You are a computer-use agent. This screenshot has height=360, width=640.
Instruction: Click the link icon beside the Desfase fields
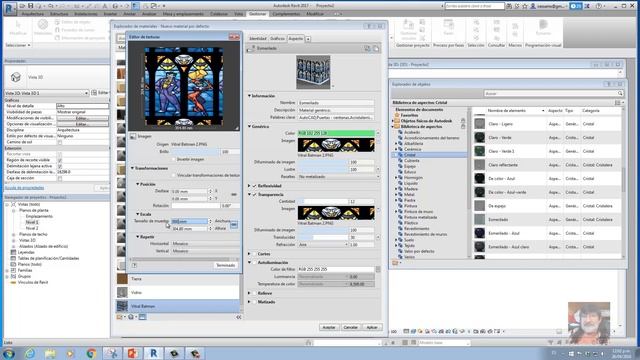coord(234,194)
